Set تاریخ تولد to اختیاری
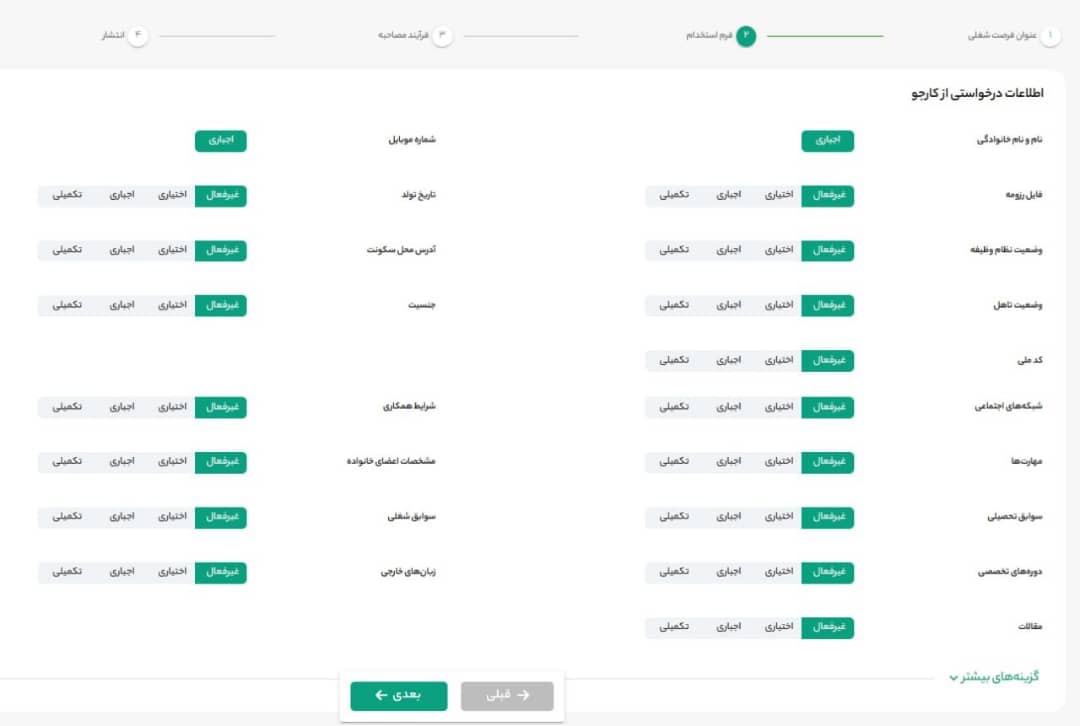Viewport: 1080px width, 726px height. click(x=172, y=196)
